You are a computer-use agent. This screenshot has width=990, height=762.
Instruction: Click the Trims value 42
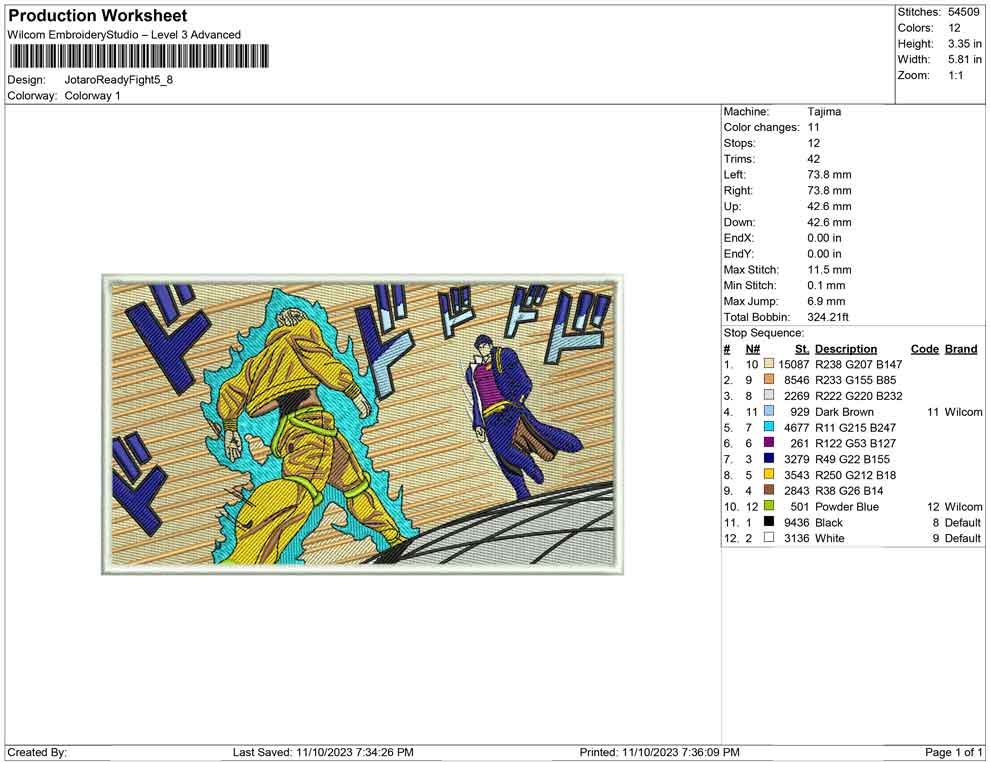pyautogui.click(x=814, y=159)
